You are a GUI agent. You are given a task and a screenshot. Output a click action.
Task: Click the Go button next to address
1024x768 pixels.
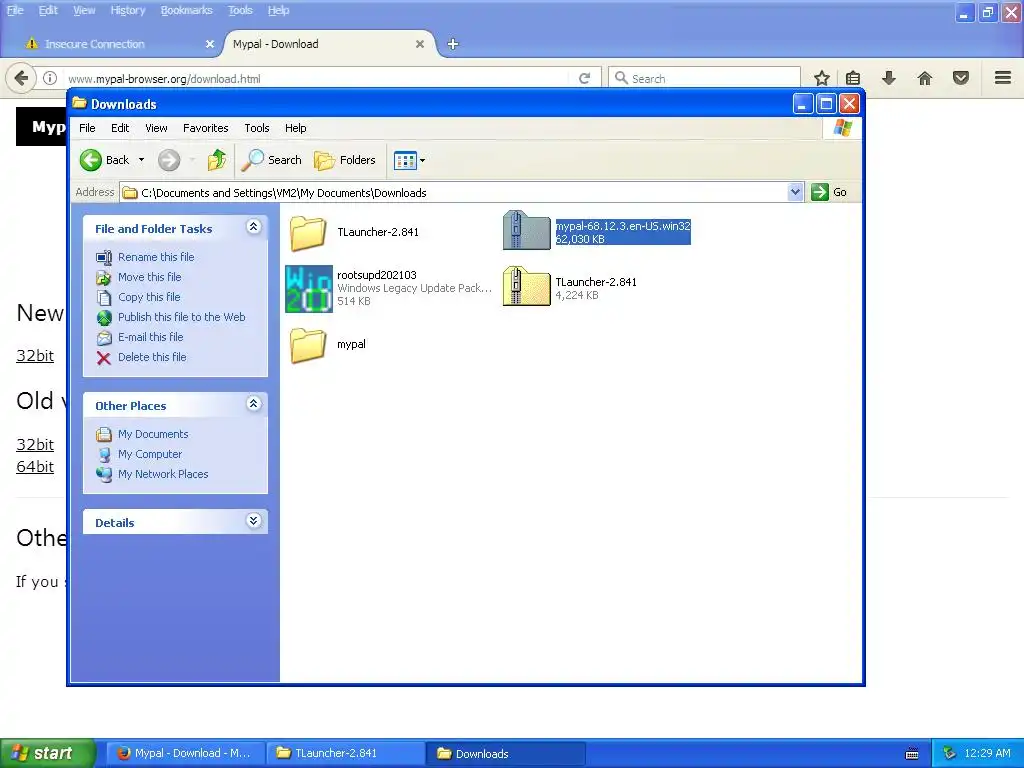(829, 192)
